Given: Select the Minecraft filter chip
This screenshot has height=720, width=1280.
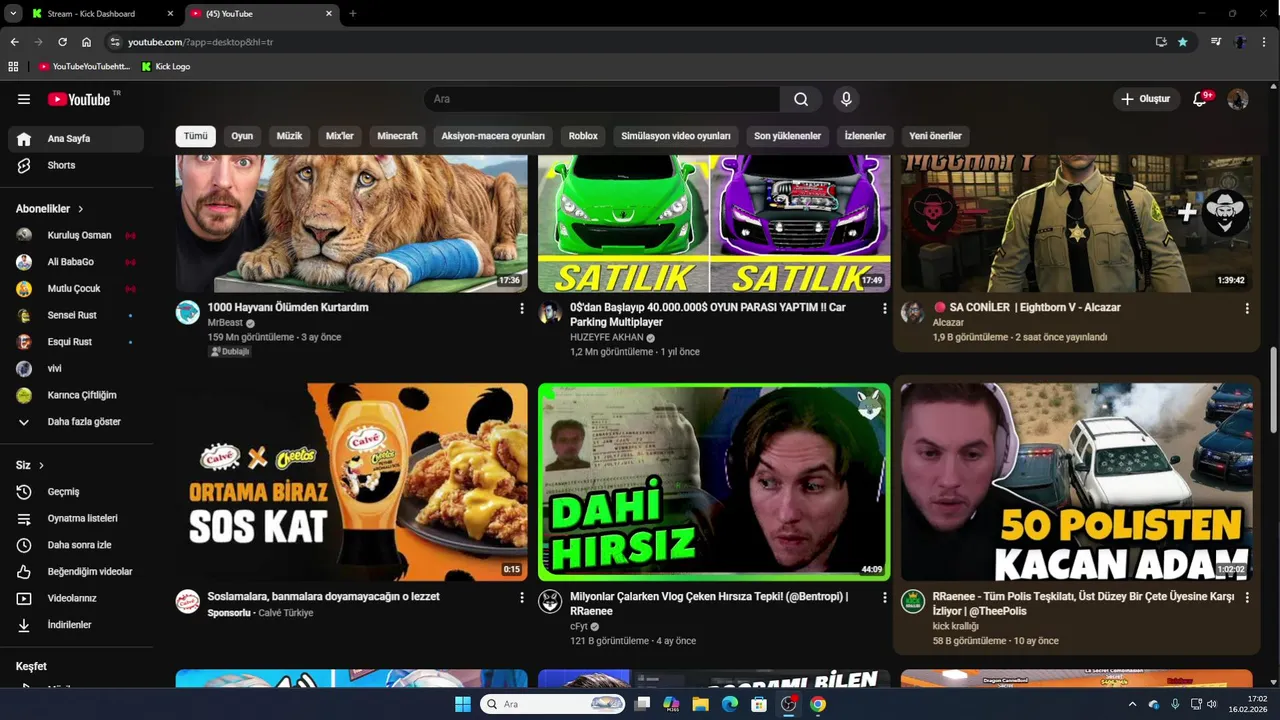Looking at the screenshot, I should pyautogui.click(x=397, y=136).
